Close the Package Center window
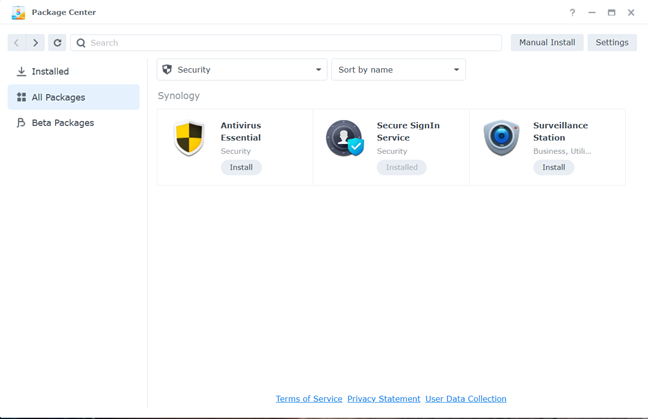 [x=631, y=13]
